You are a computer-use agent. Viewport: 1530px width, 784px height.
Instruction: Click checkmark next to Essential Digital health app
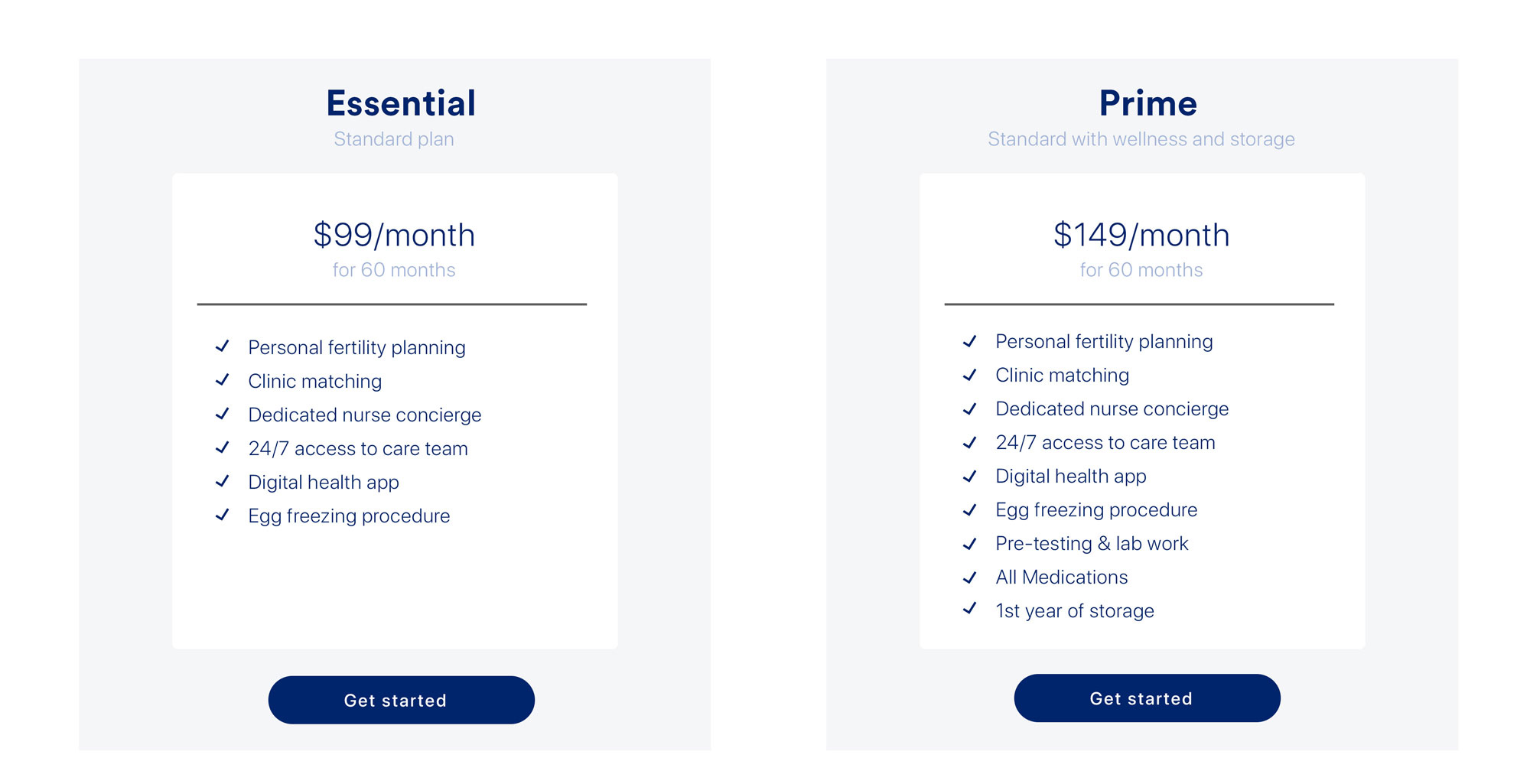pos(223,481)
